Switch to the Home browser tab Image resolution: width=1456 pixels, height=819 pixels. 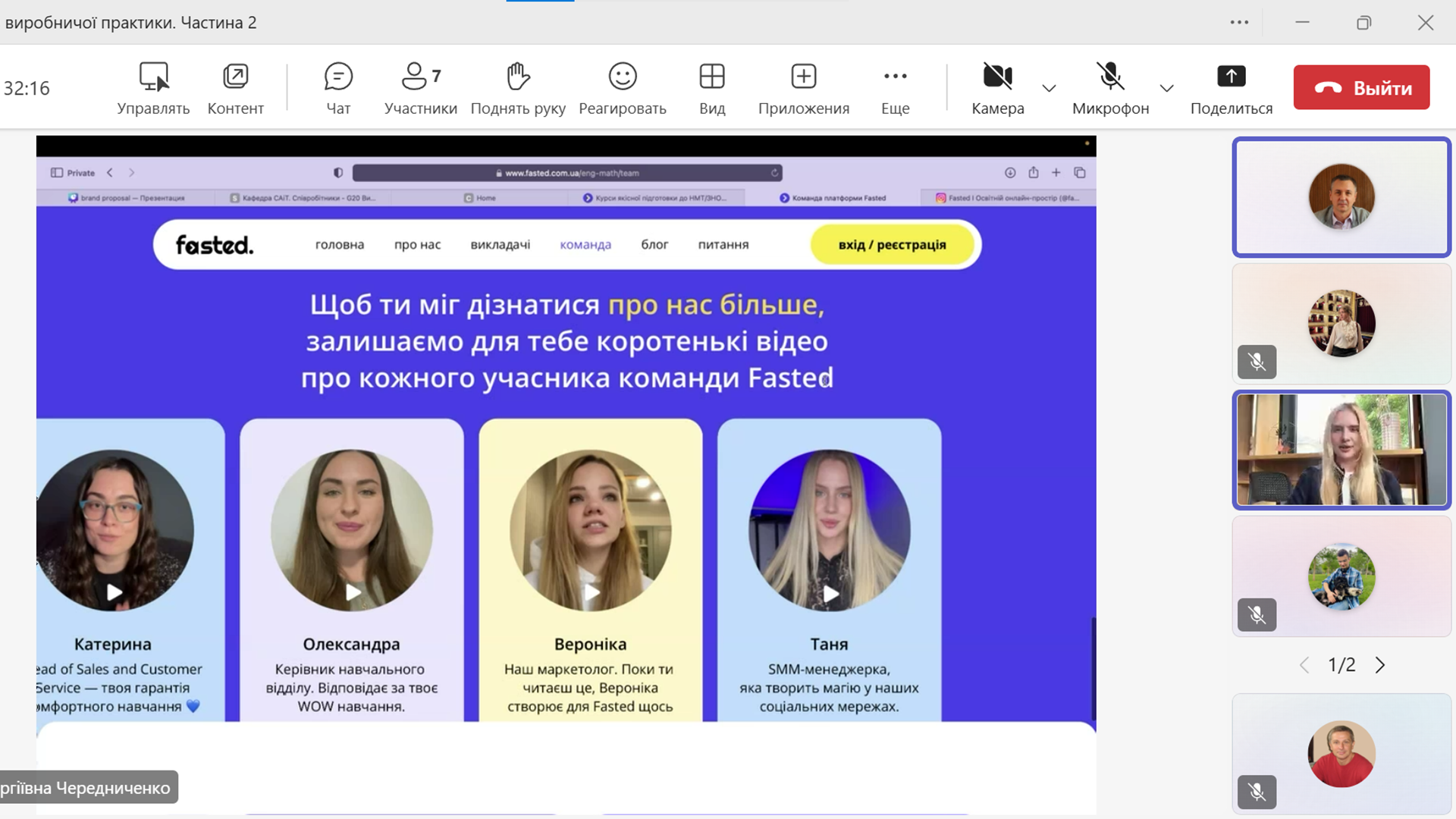click(x=479, y=198)
